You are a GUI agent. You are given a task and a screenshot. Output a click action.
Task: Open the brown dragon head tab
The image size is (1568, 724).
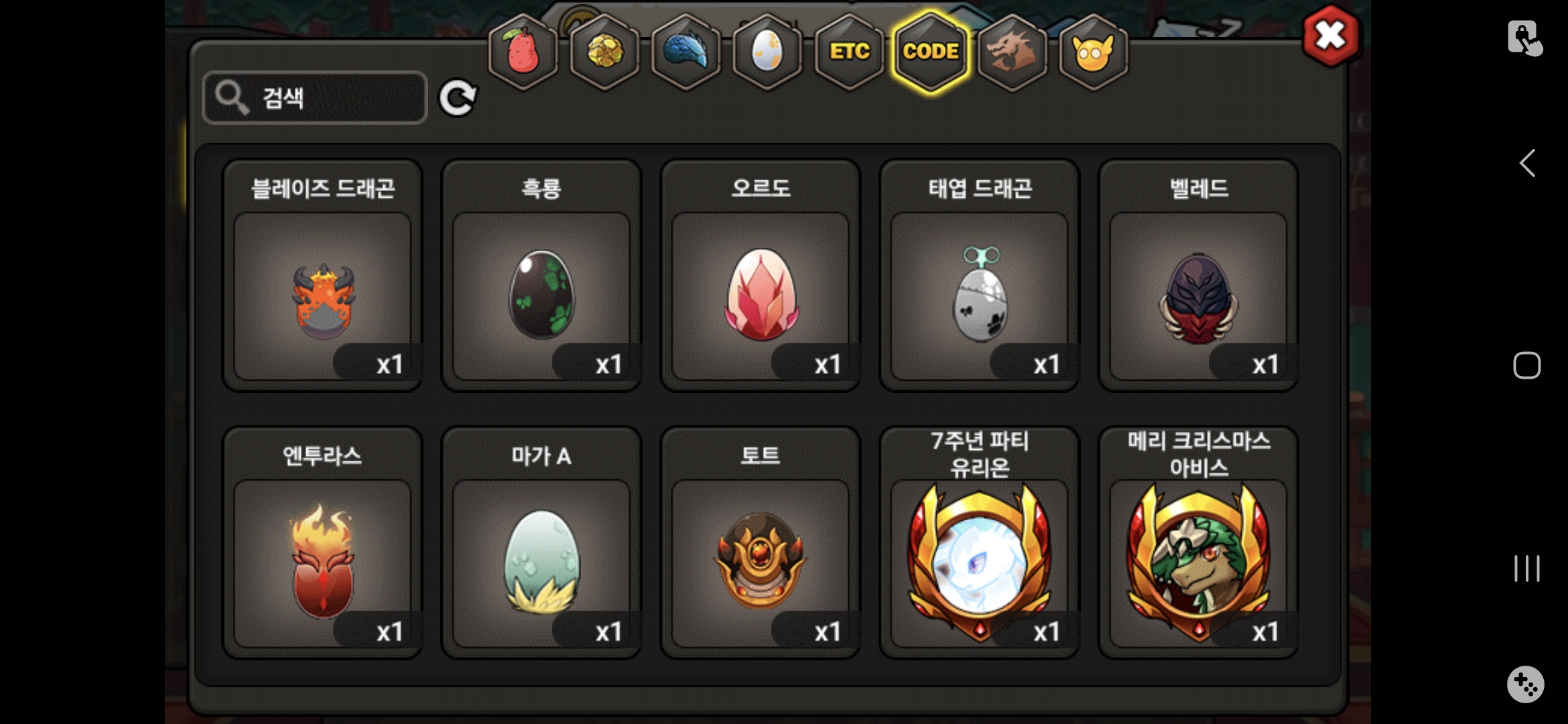point(1012,52)
